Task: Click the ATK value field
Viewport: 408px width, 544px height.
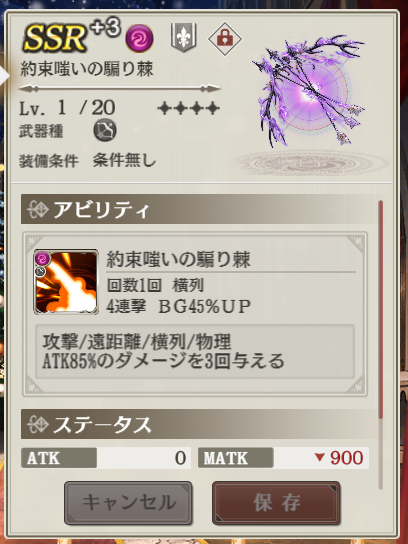Action: click(106, 458)
